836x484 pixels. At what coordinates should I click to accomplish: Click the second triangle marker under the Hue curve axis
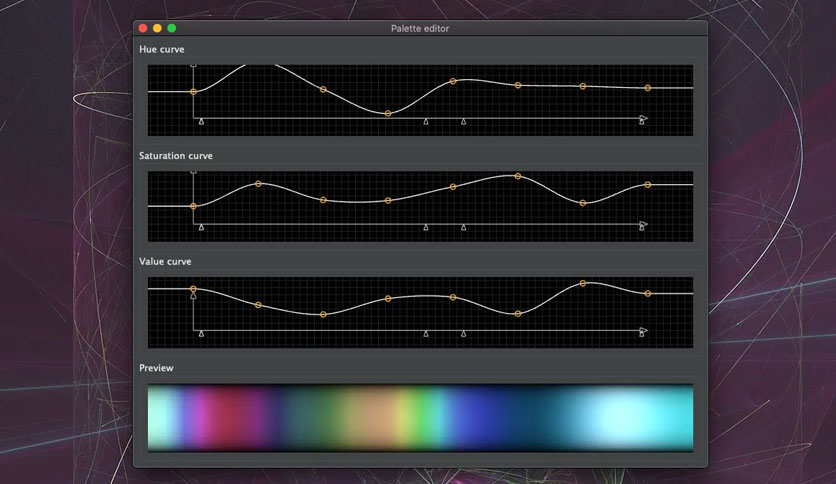click(x=426, y=122)
